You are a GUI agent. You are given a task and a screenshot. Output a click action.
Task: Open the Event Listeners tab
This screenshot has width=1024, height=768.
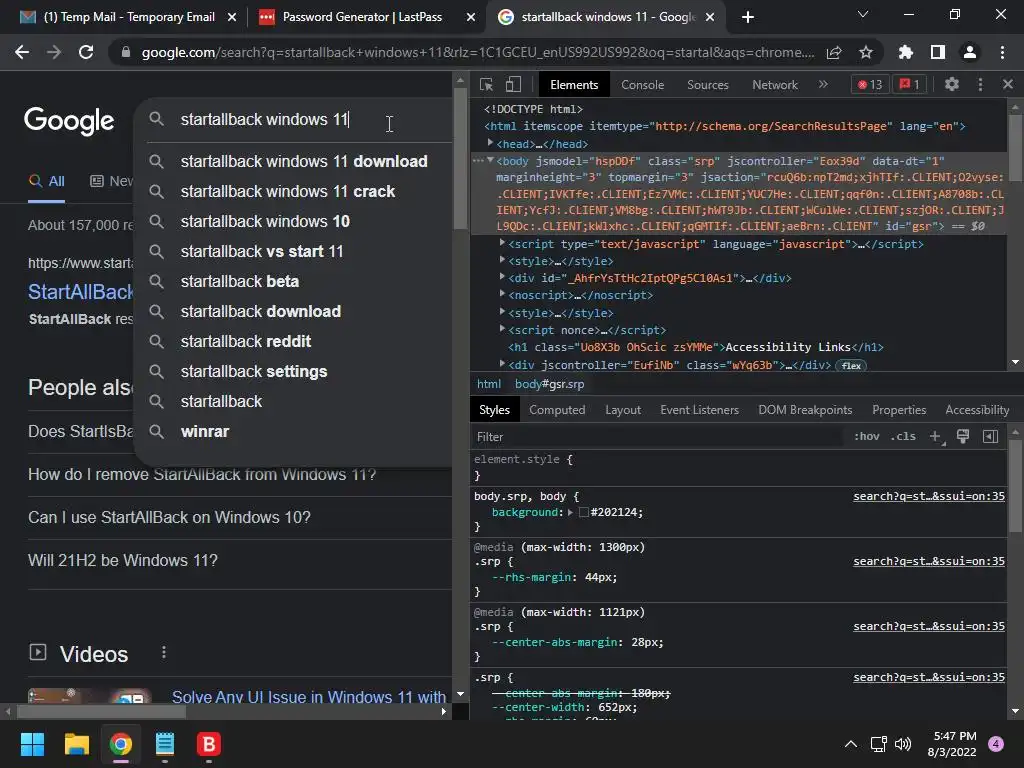coord(699,410)
